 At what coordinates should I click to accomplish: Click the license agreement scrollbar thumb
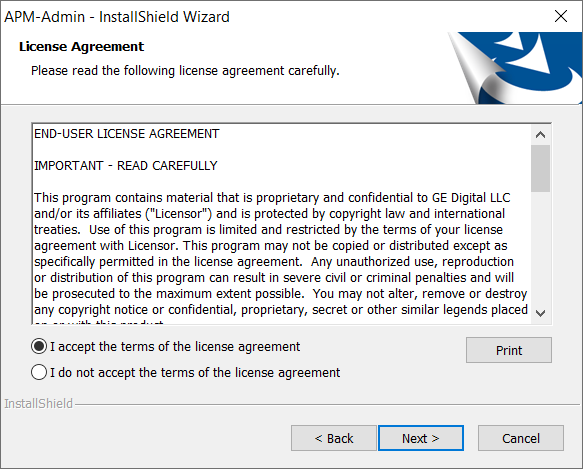pyautogui.click(x=540, y=168)
